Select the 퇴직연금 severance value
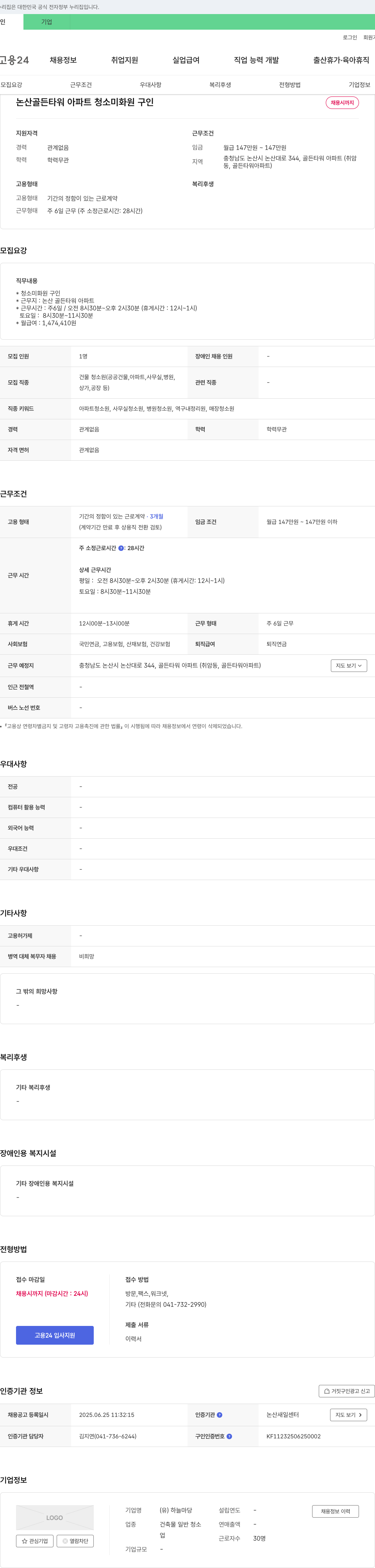The width and height of the screenshot is (375, 1568). pos(277,644)
